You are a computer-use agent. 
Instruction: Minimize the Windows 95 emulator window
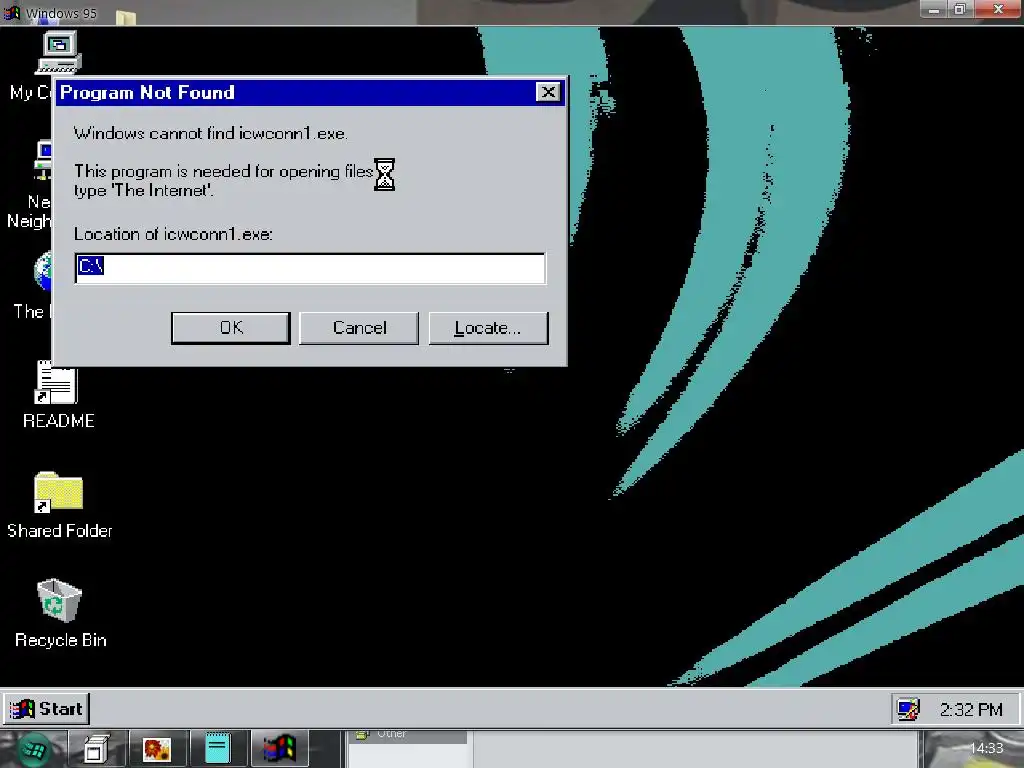coord(934,9)
